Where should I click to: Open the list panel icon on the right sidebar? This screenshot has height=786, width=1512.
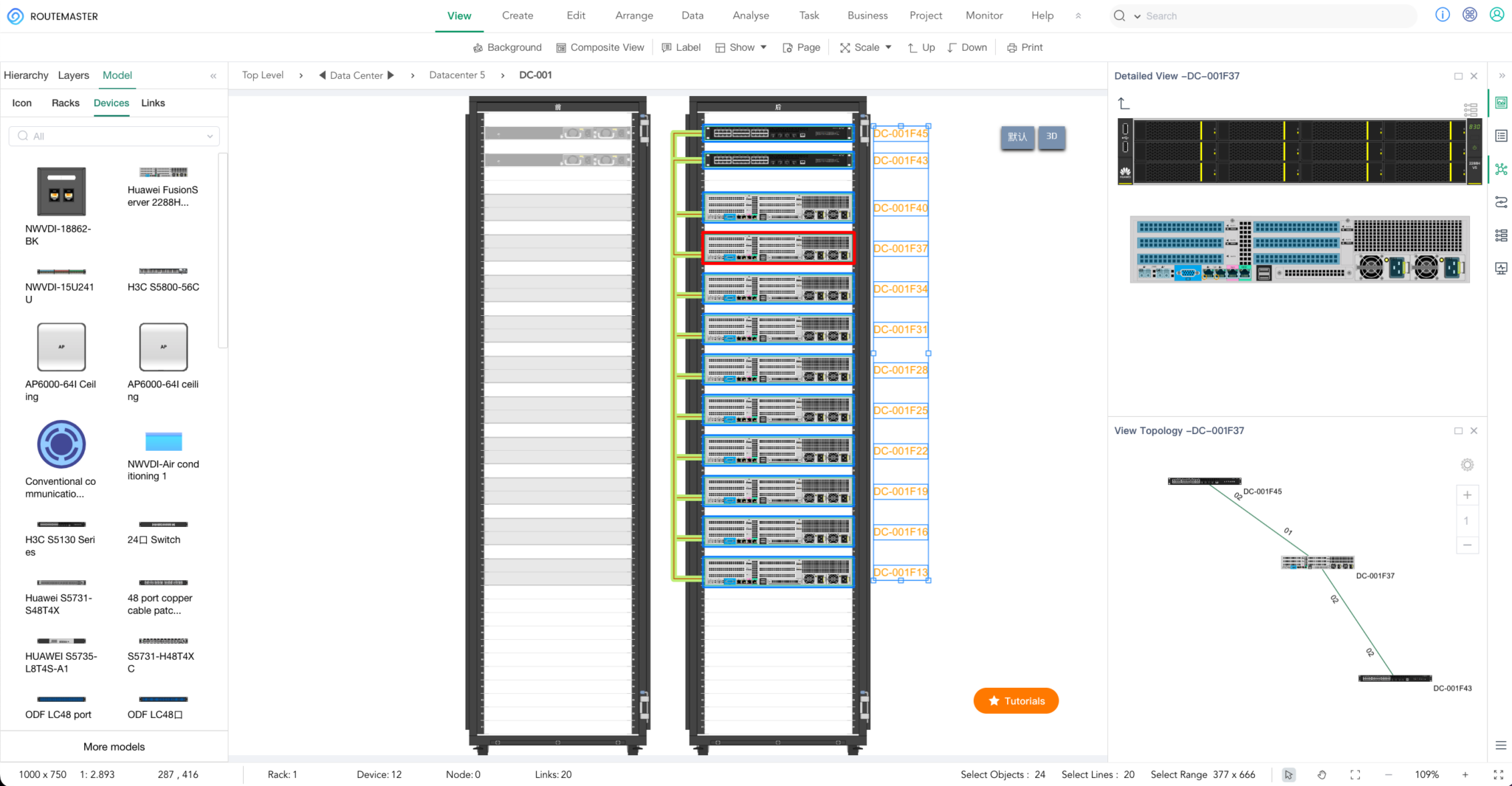(x=1501, y=136)
